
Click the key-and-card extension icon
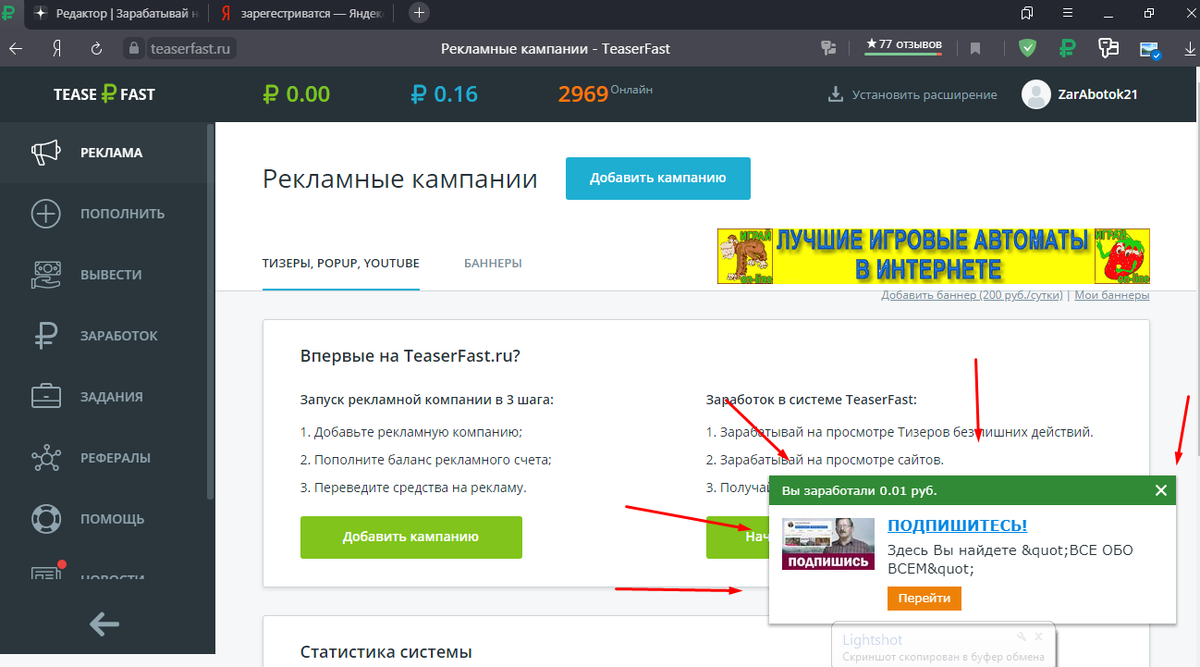tap(1108, 48)
